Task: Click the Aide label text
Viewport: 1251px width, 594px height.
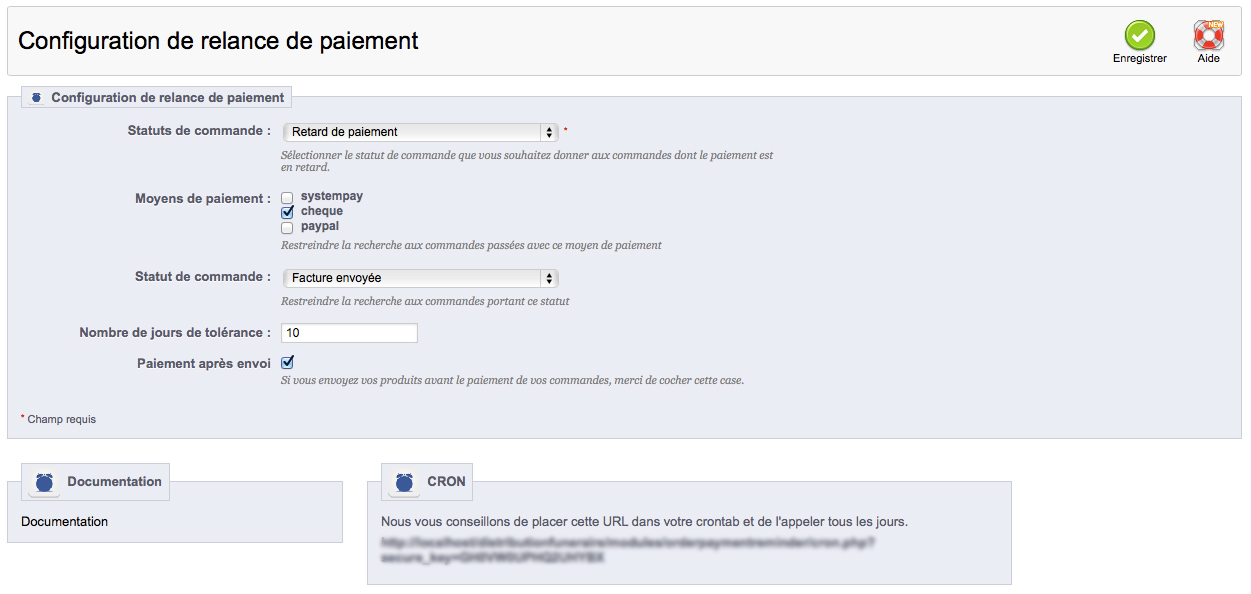Action: 1209,59
